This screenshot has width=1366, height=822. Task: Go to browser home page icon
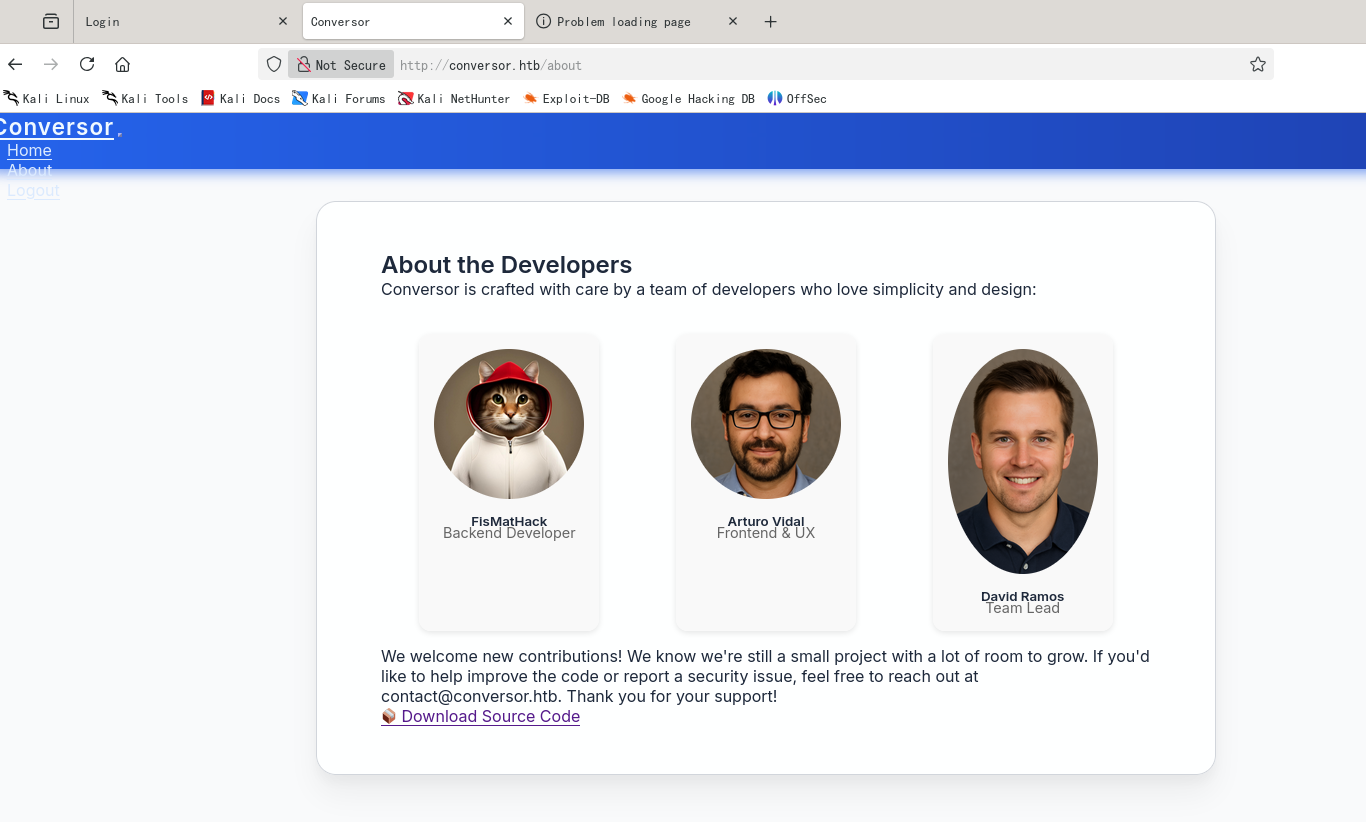tap(122, 65)
